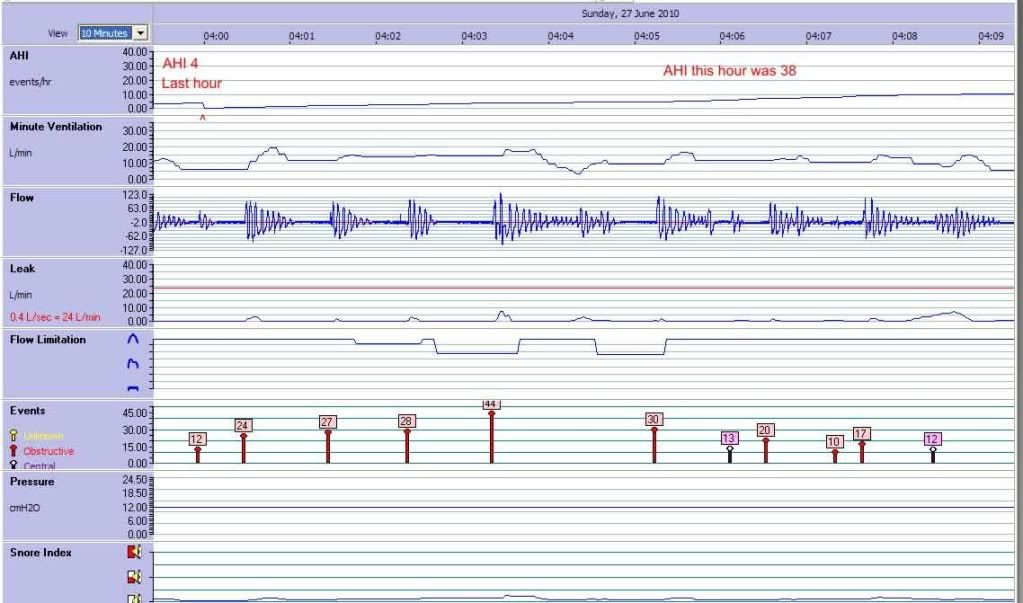Click the Unknown event legend icon
Screen dimensions: 1023x603
point(14,435)
